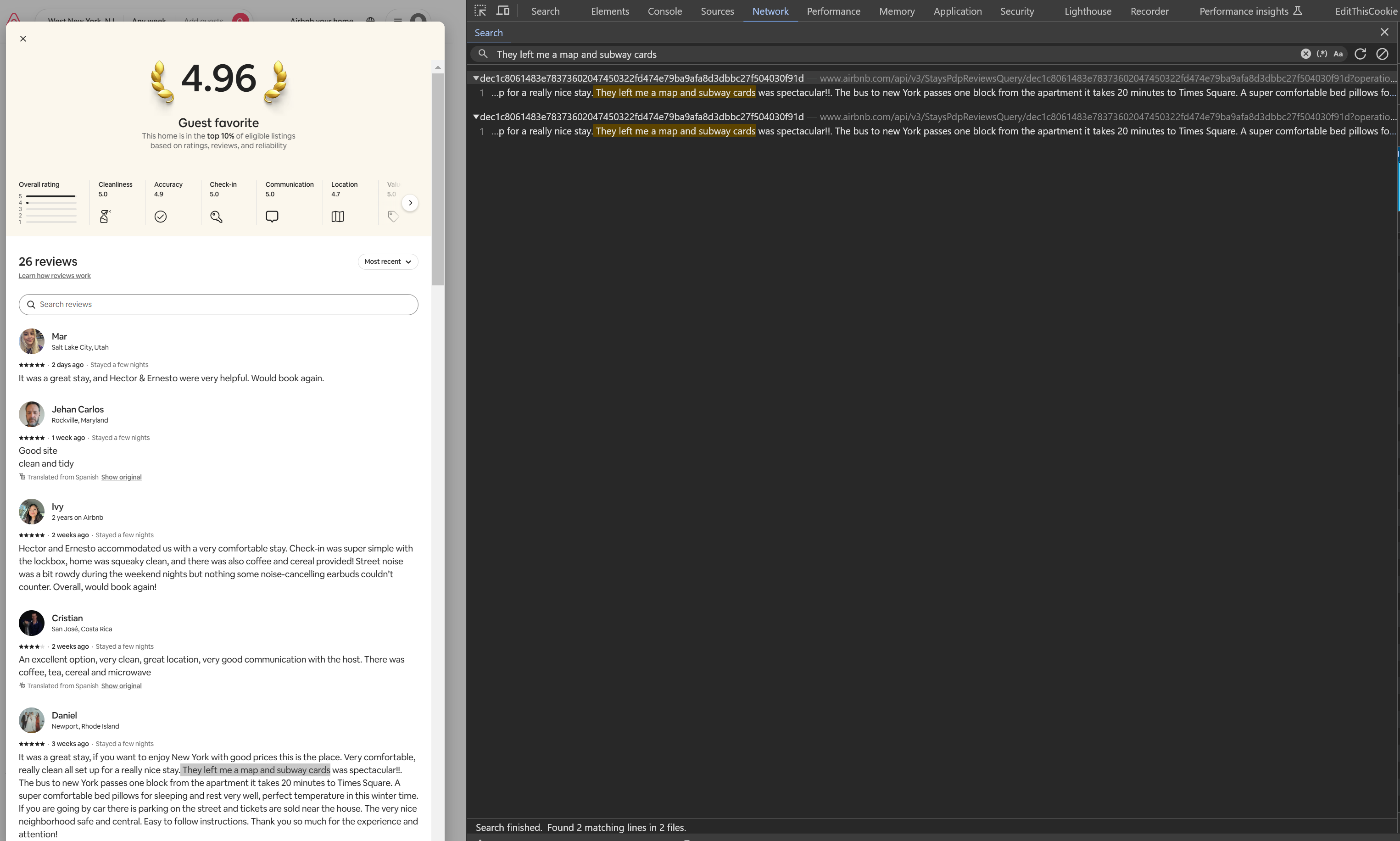
Task: Toggle case-sensitive search with Aa
Action: (x=1338, y=54)
